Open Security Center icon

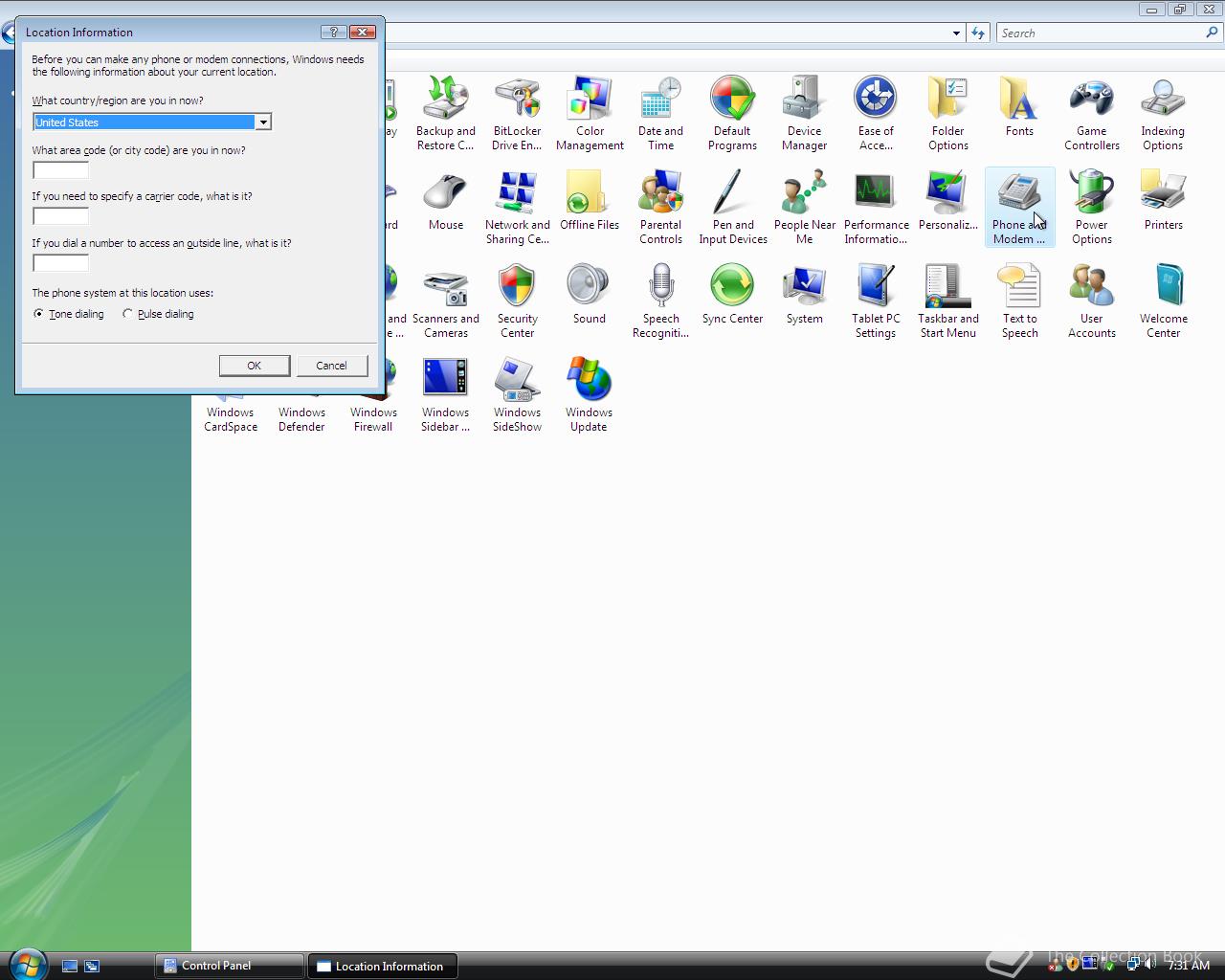click(x=517, y=301)
